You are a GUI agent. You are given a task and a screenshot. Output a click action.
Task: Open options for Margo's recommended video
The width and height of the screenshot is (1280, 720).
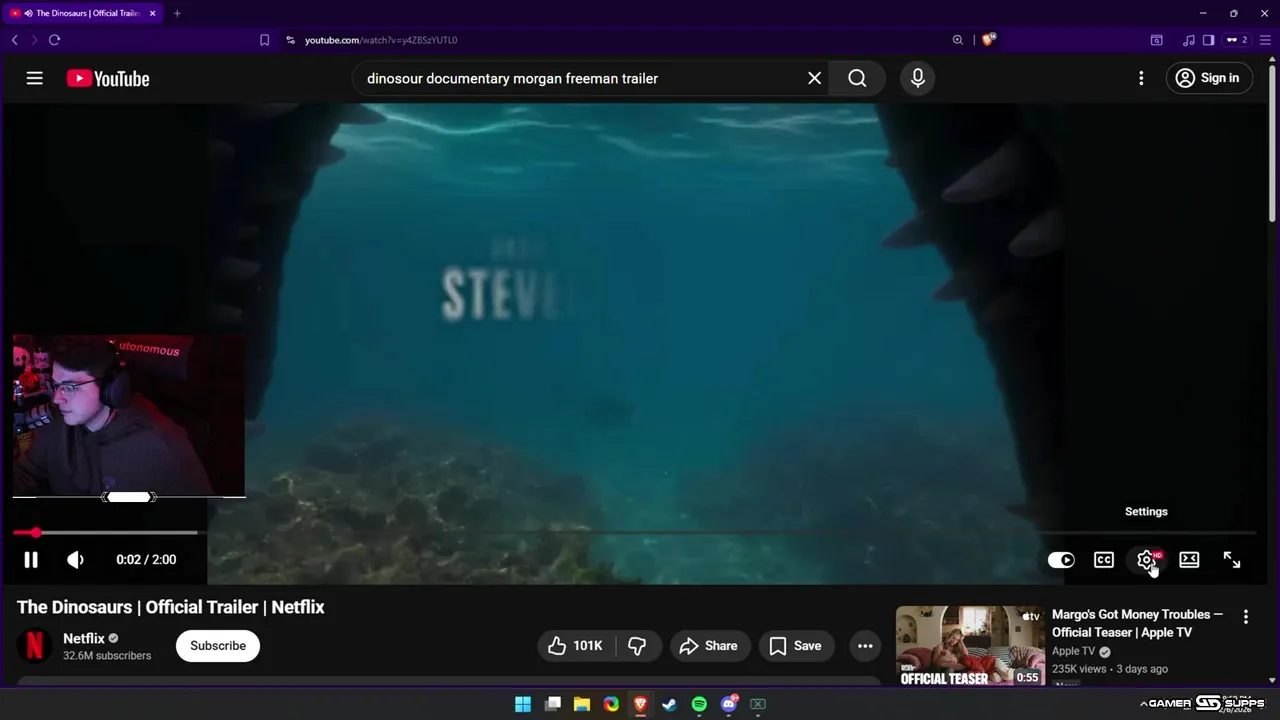[1245, 617]
